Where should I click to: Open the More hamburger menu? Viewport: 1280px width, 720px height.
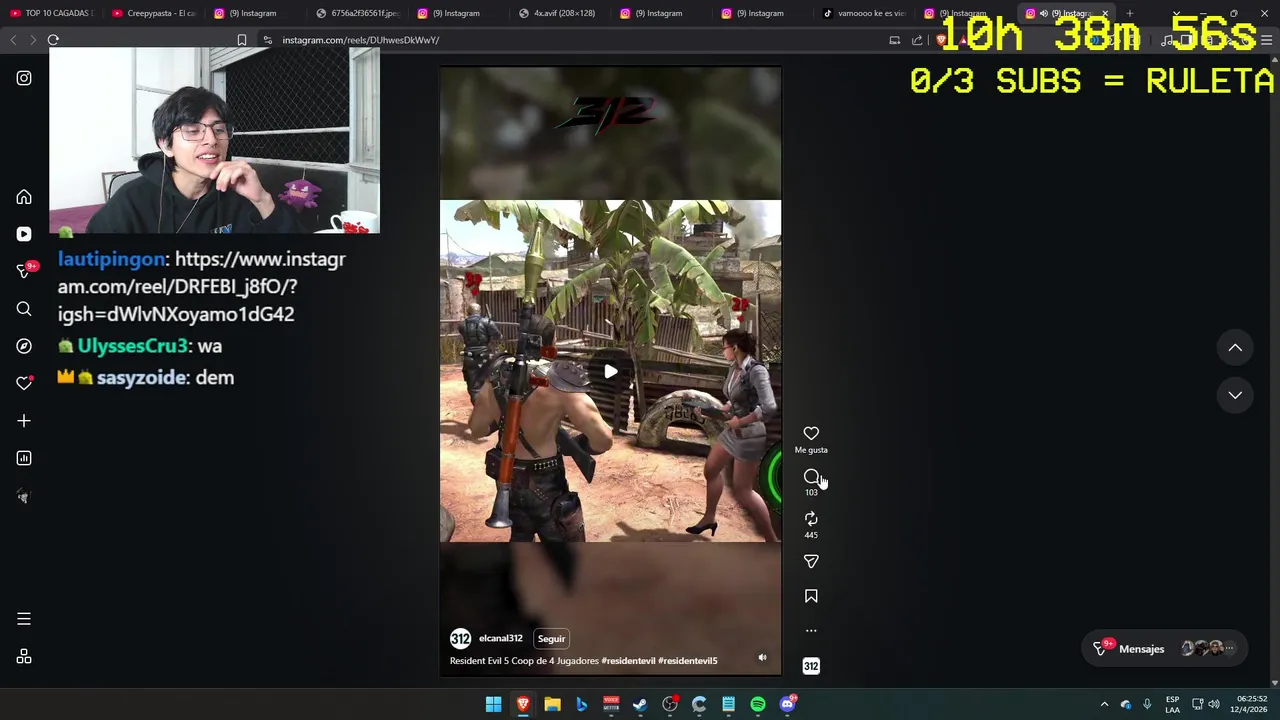click(24, 619)
